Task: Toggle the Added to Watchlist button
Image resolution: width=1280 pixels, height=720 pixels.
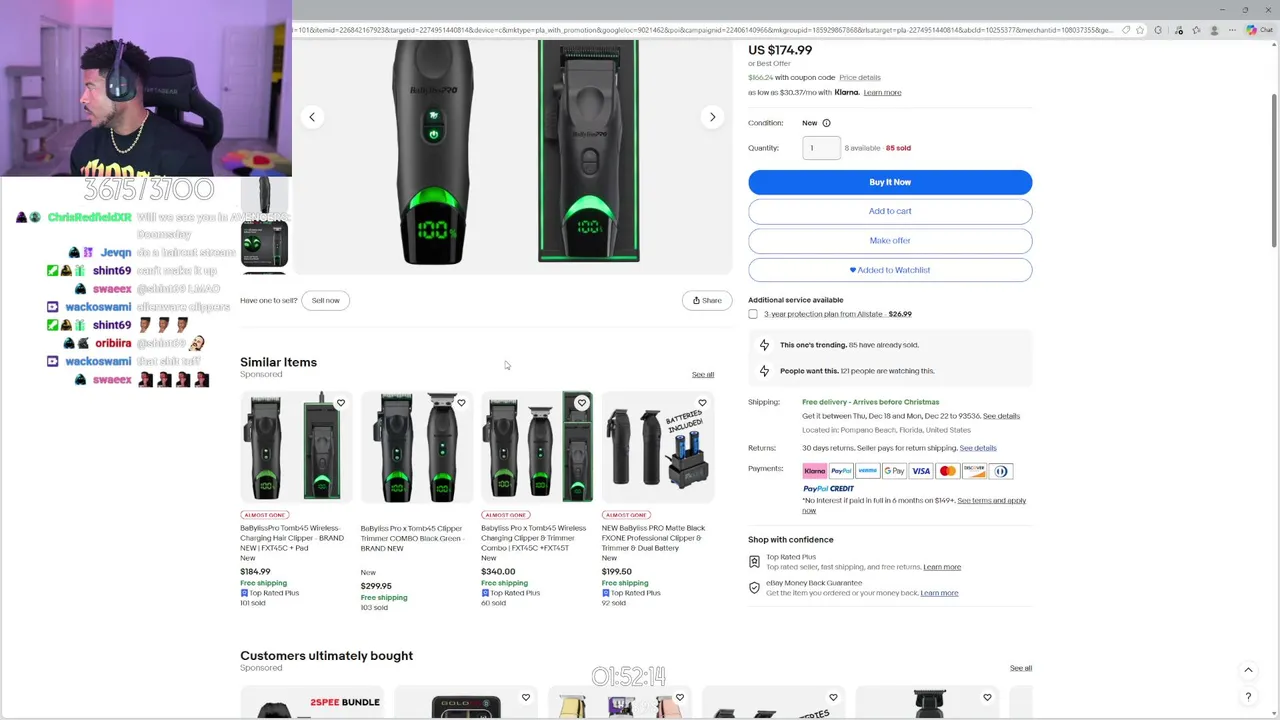Action: point(890,270)
